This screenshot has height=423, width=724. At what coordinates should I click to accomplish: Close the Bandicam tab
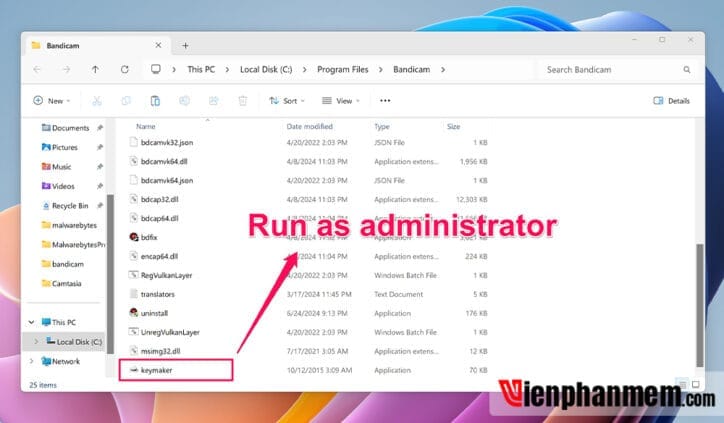tap(158, 45)
